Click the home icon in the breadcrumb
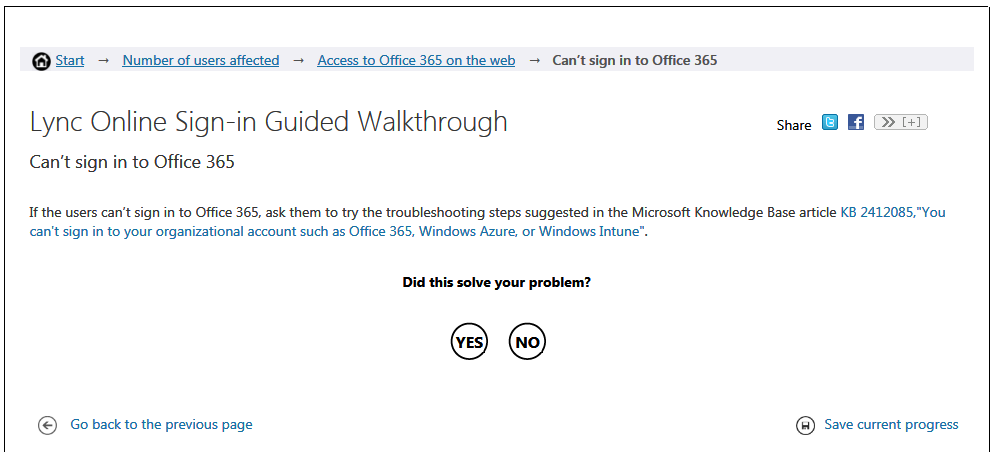 pos(41,61)
